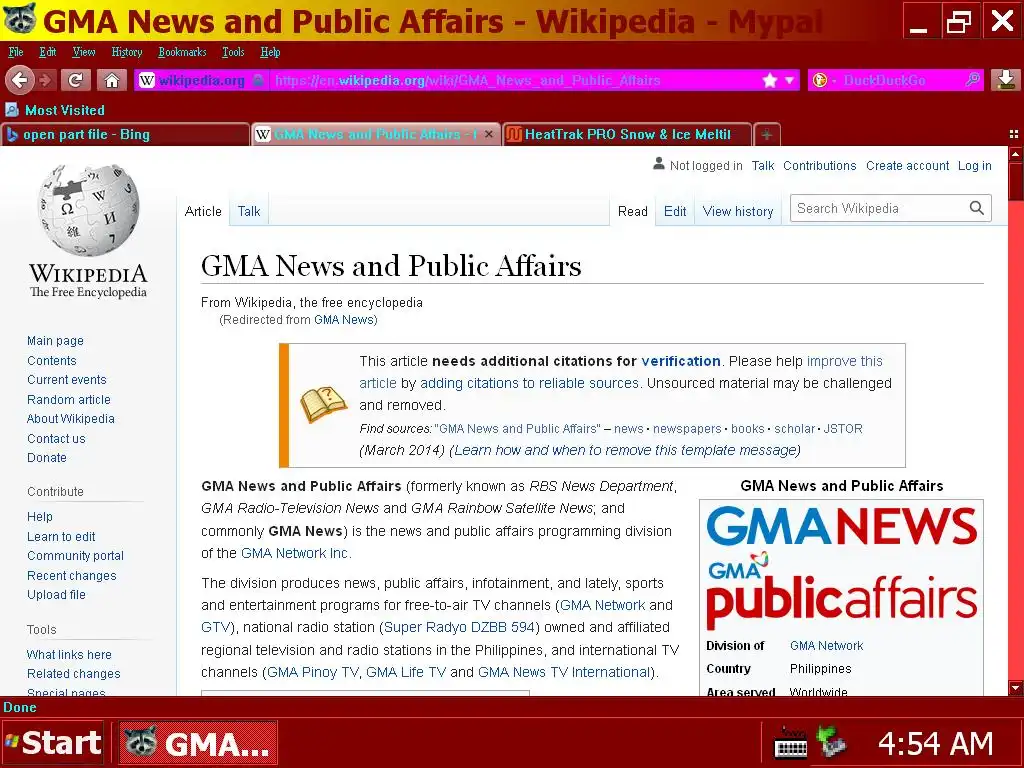Viewport: 1024px width, 768px height.
Task: Open the Super Radyo DZBB 594 link
Action: pos(459,627)
